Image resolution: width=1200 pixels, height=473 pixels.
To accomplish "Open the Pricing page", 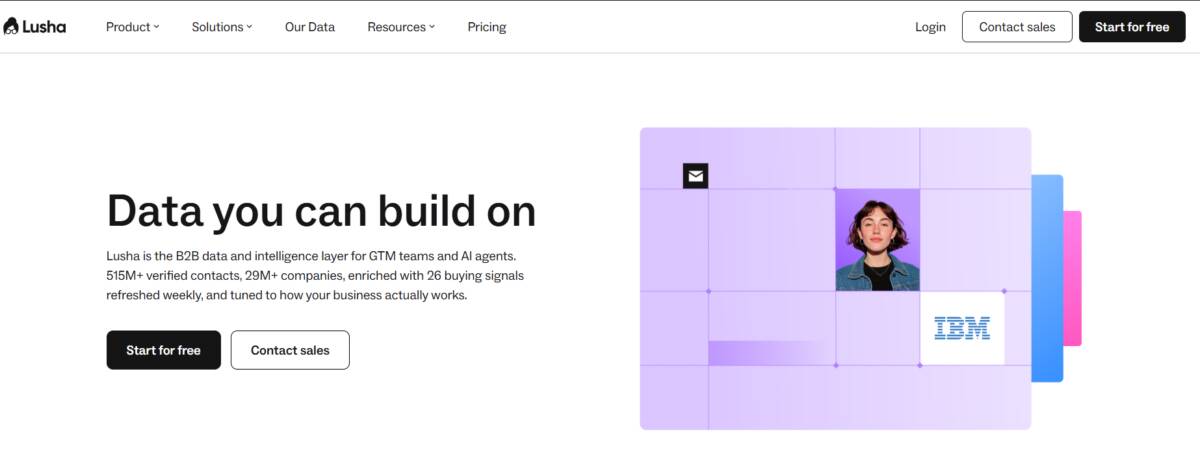I will (487, 27).
